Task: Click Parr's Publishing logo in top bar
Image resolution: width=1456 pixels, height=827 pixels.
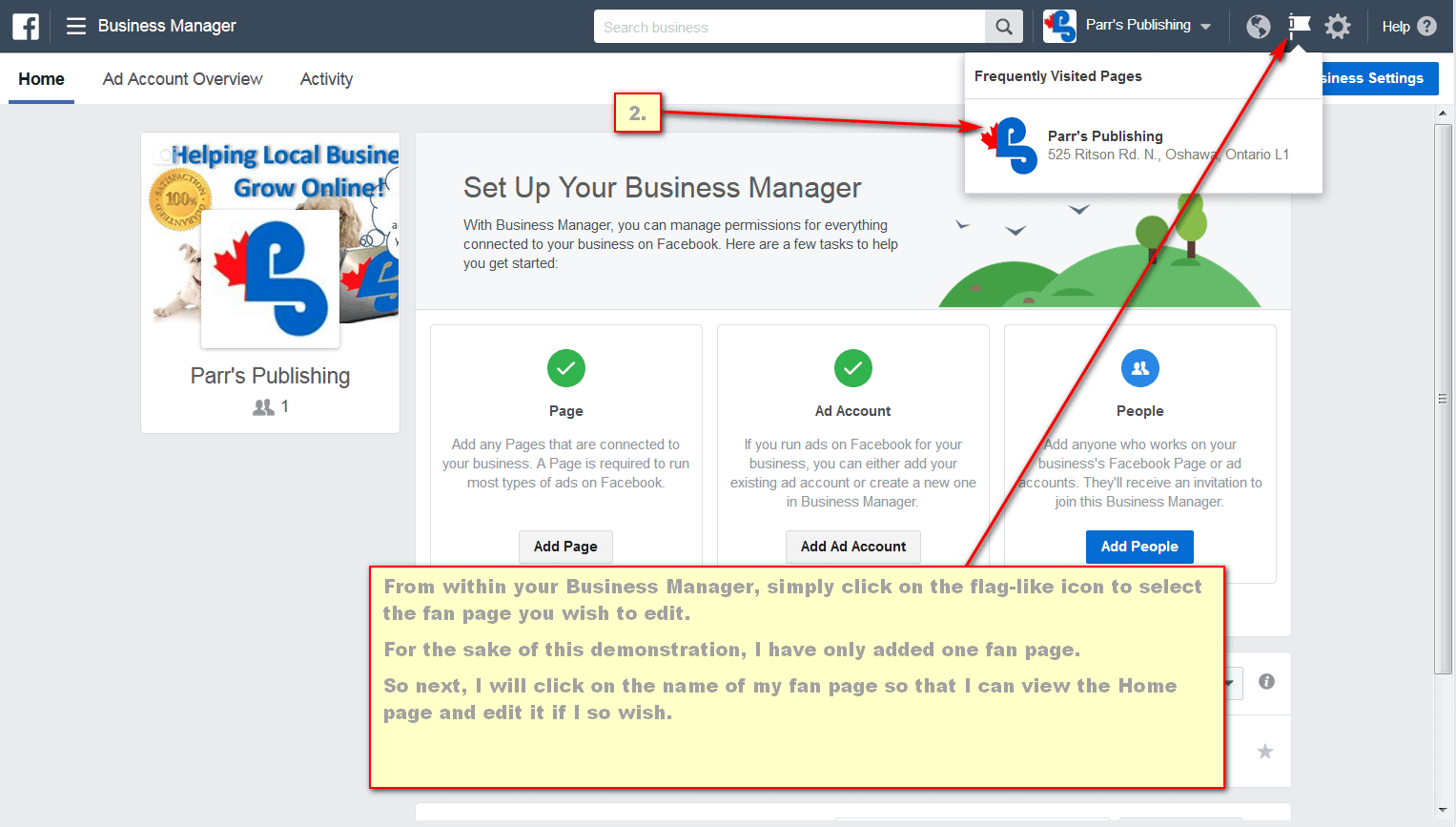Action: [x=1059, y=26]
